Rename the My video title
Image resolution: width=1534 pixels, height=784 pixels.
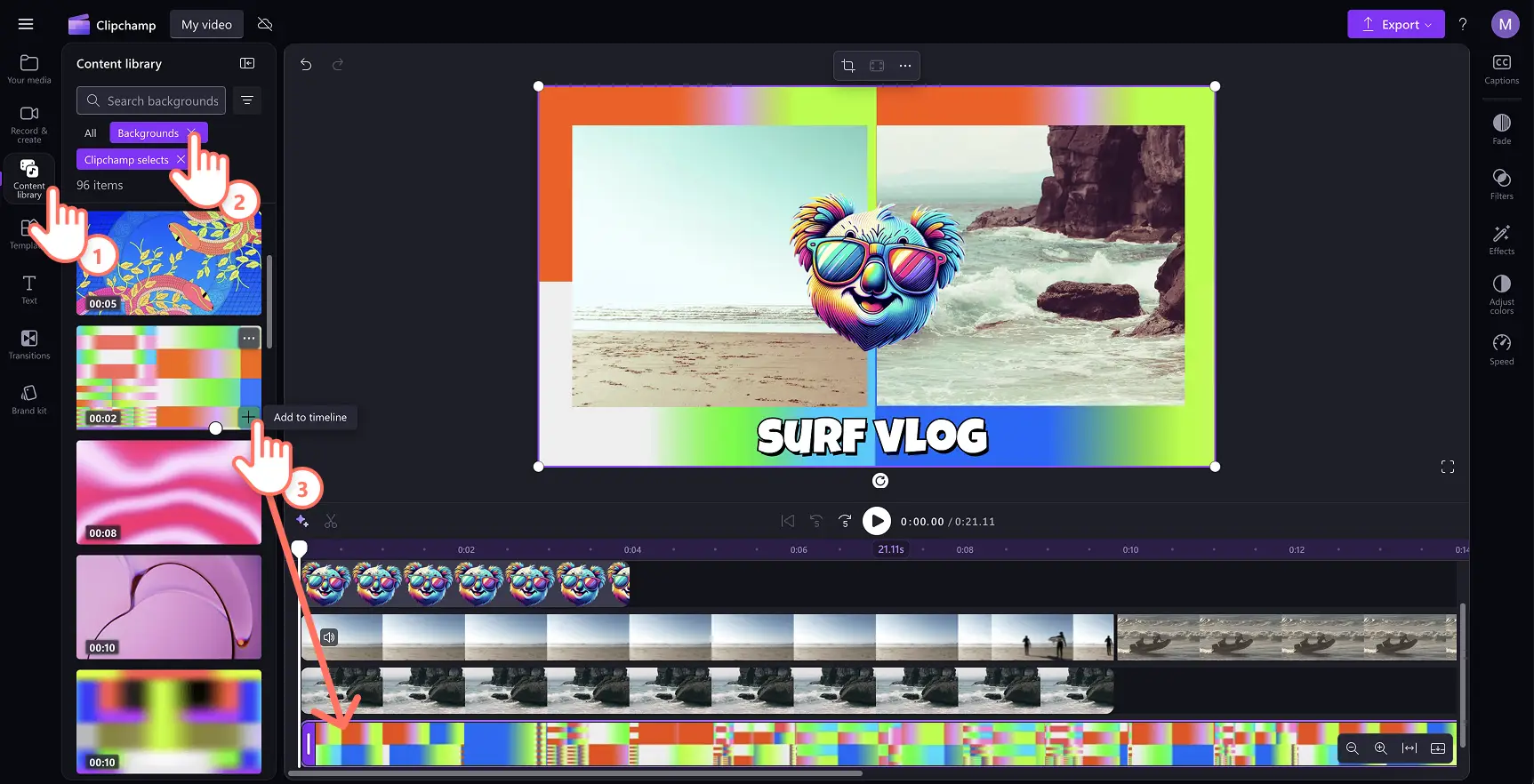pos(206,25)
